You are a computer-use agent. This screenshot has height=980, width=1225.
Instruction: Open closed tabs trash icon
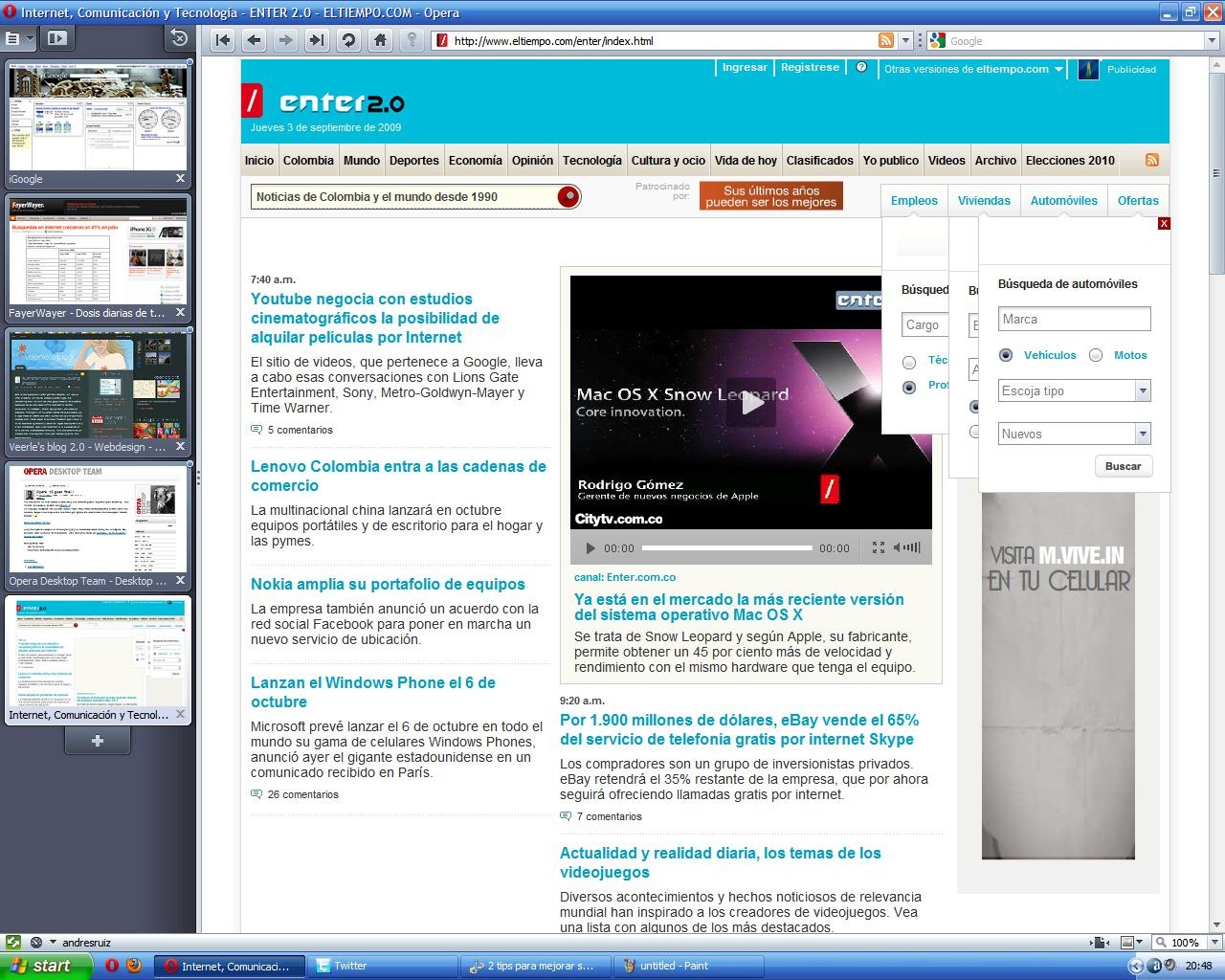pos(179,38)
